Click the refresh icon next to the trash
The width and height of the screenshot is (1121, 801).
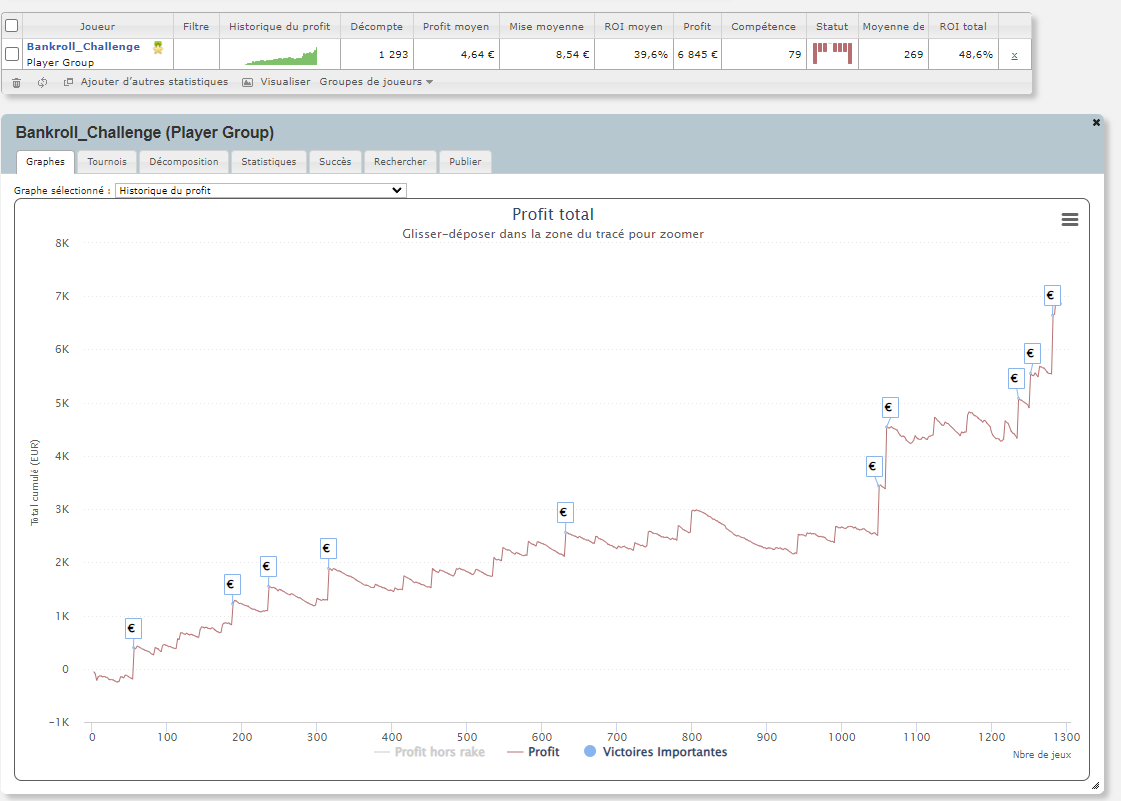click(41, 82)
